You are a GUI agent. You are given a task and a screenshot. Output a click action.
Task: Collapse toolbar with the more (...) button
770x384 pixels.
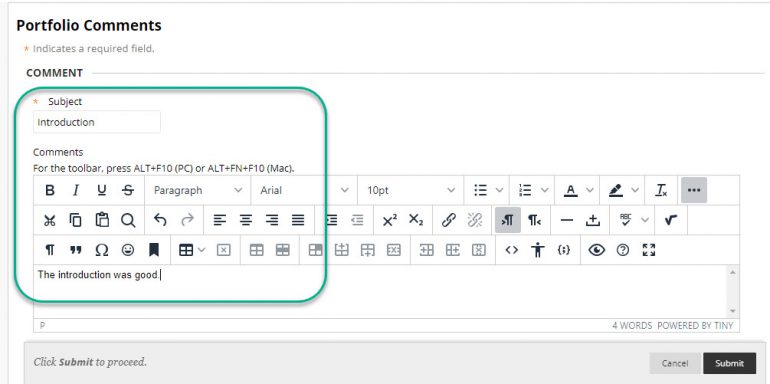click(694, 191)
